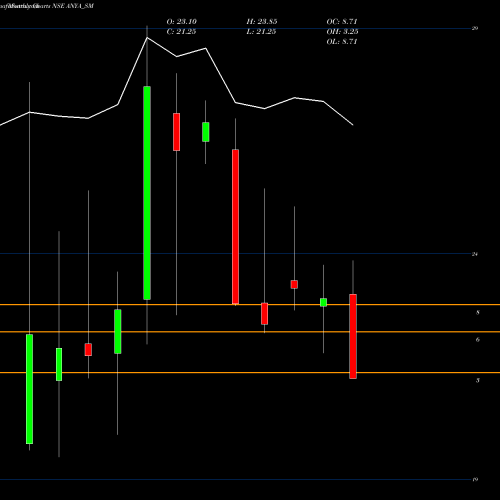Click the white moving average line peak
500x500 pixels.
coord(147,38)
